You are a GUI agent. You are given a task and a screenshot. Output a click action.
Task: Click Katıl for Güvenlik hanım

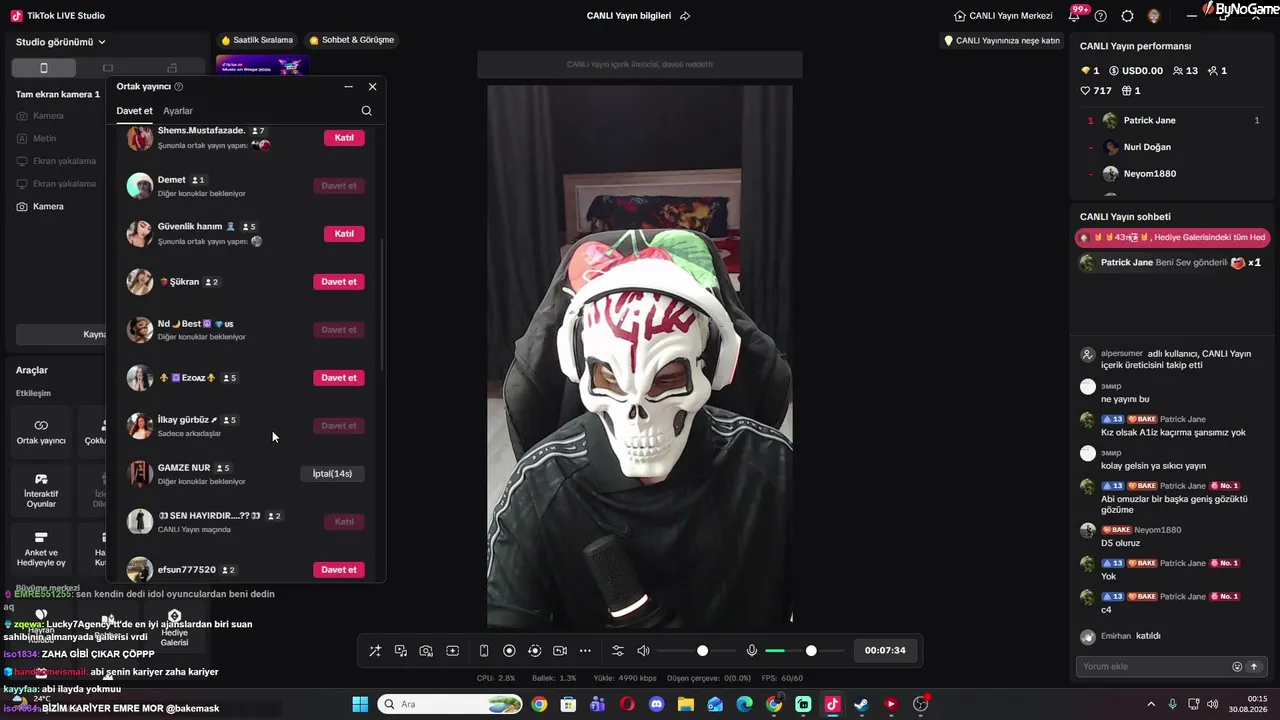(x=344, y=234)
